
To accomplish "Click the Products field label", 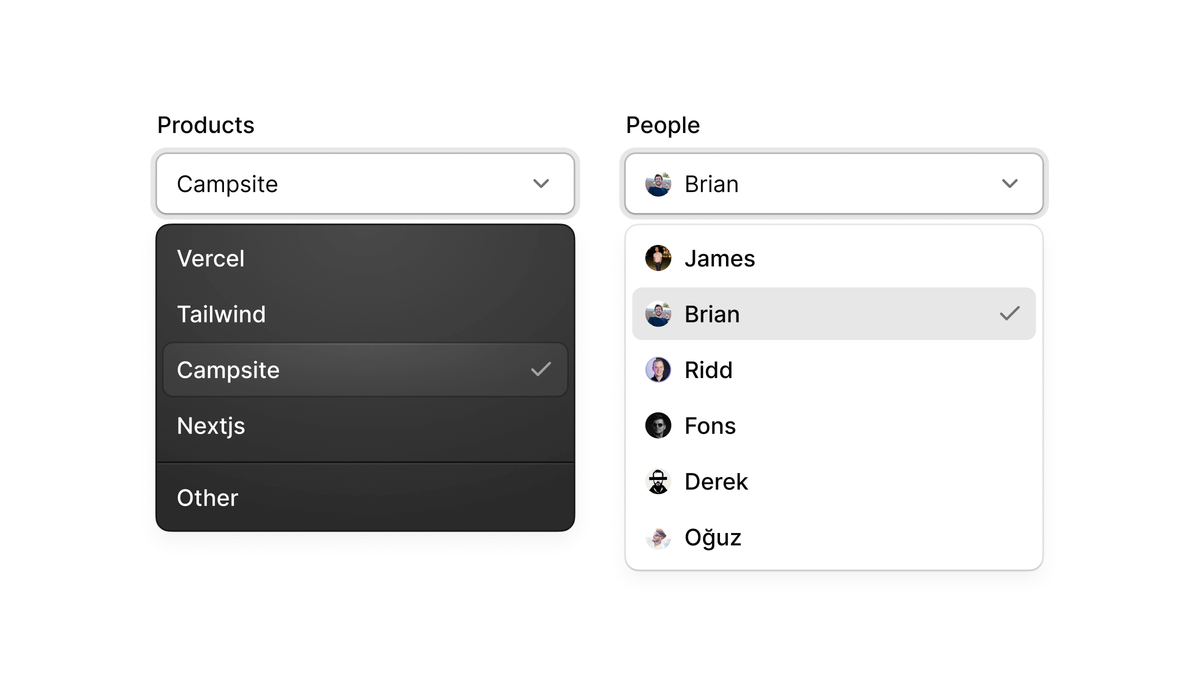I will click(x=206, y=125).
